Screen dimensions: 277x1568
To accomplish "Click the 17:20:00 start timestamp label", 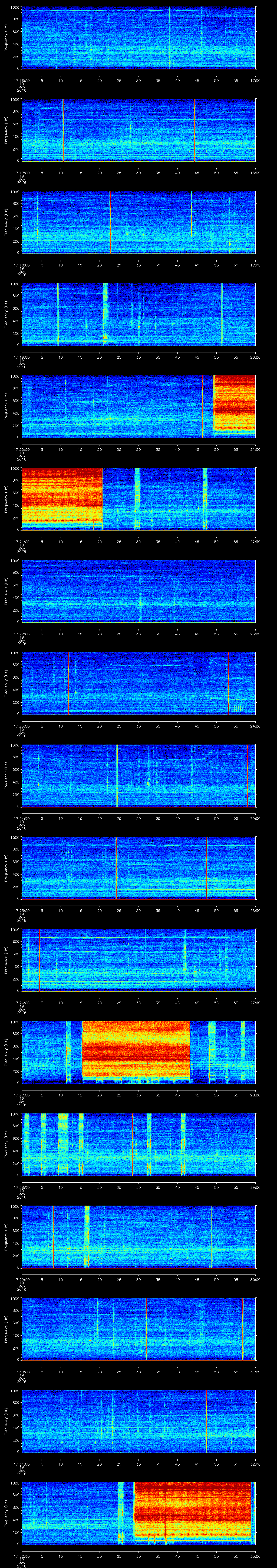I will pyautogui.click(x=22, y=449).
